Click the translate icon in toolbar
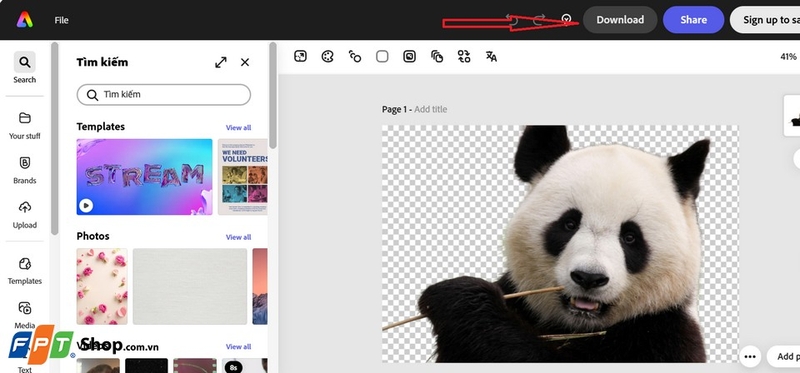Viewport: 800px width, 373px height. 491,57
